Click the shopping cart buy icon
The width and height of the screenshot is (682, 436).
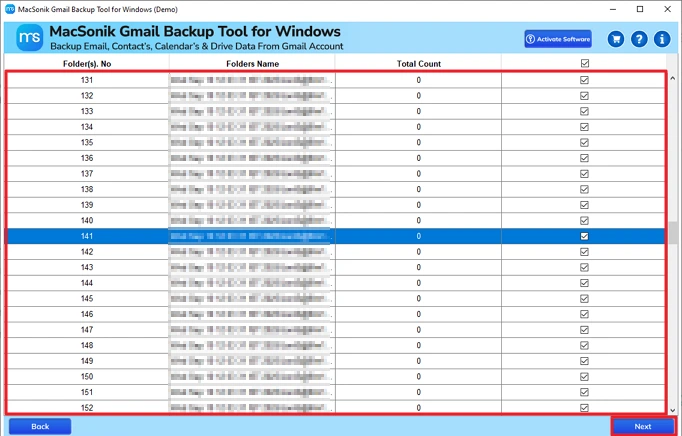point(616,39)
